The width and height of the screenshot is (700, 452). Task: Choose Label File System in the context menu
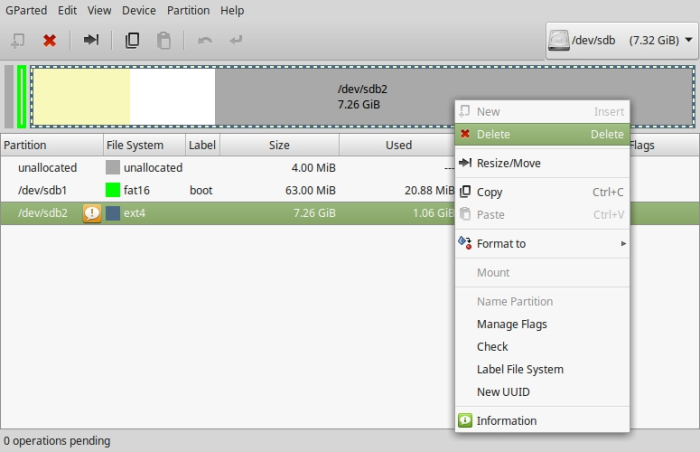(x=542, y=369)
